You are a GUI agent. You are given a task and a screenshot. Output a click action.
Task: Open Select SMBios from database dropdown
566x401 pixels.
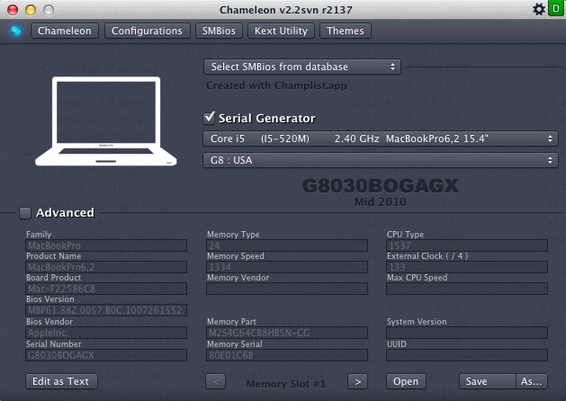pyautogui.click(x=302, y=67)
